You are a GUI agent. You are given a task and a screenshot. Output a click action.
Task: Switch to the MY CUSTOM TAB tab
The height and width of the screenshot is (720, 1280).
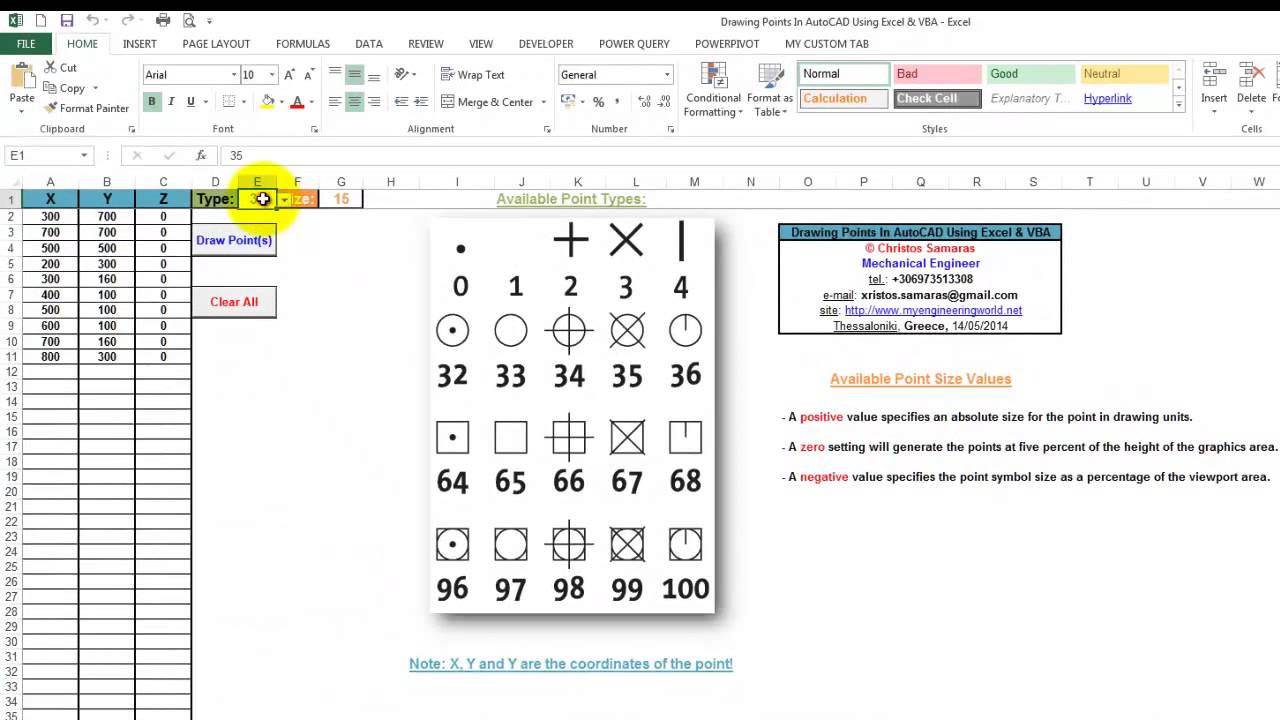click(827, 44)
